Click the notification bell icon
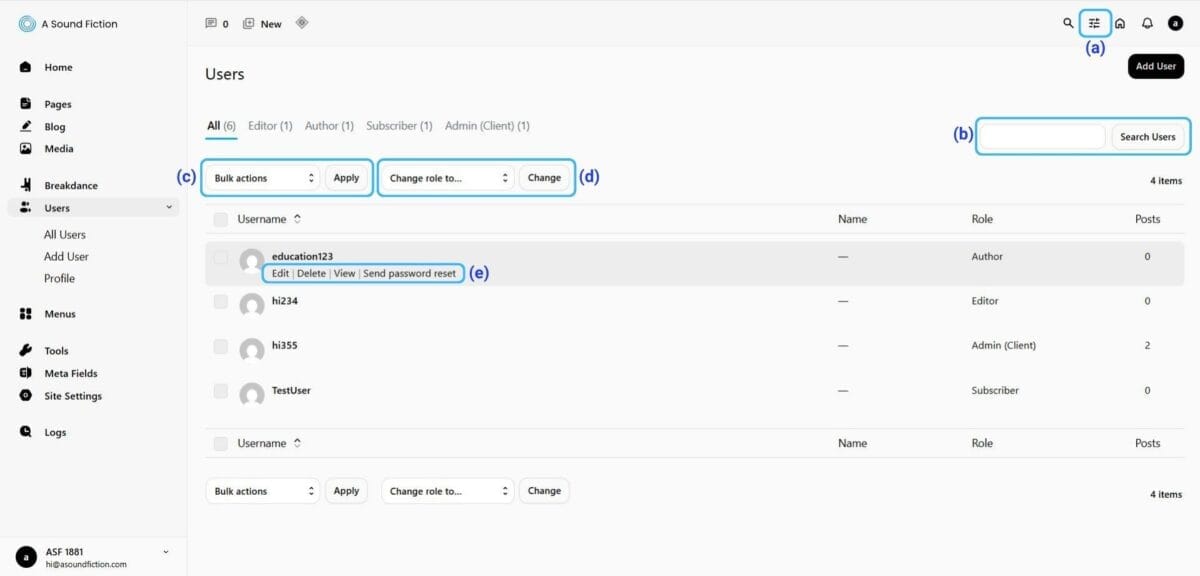 [x=1147, y=23]
